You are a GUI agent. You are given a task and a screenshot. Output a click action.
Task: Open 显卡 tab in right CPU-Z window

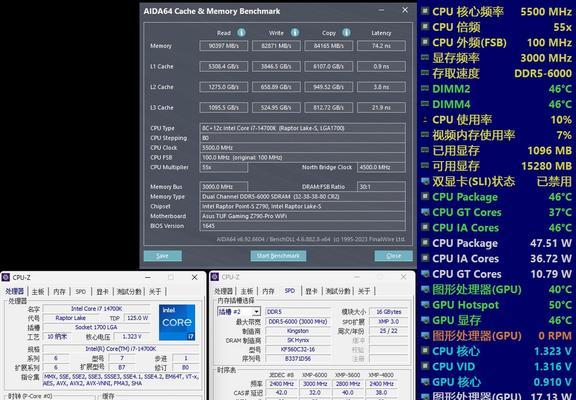pyautogui.click(x=312, y=291)
